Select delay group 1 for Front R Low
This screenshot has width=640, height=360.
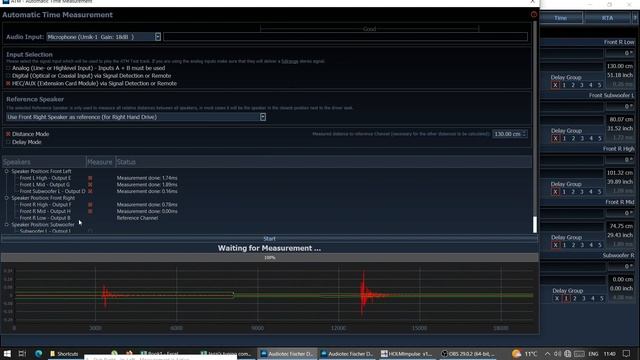coord(564,85)
